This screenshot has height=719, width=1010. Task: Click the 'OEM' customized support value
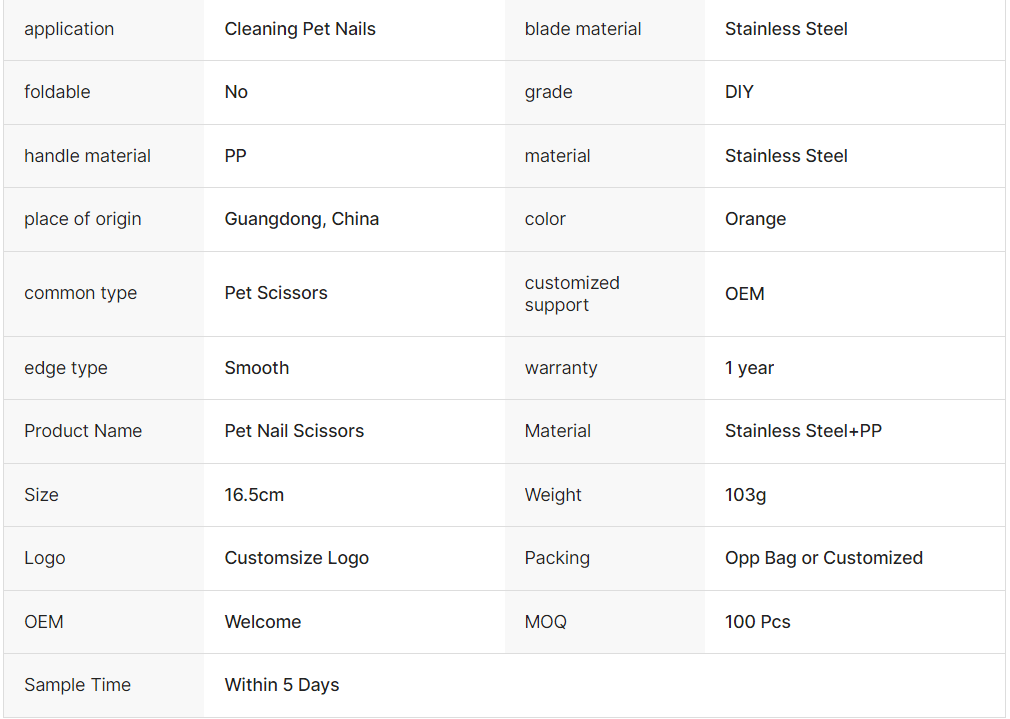point(745,294)
